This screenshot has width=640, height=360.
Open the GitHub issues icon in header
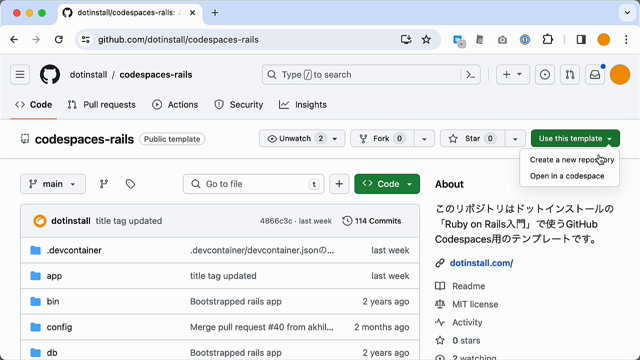544,75
